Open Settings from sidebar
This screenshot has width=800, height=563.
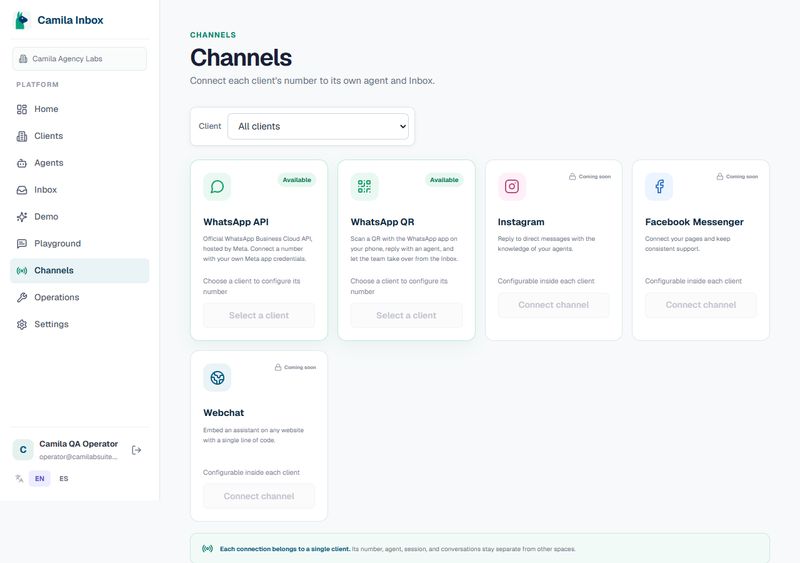point(80,325)
